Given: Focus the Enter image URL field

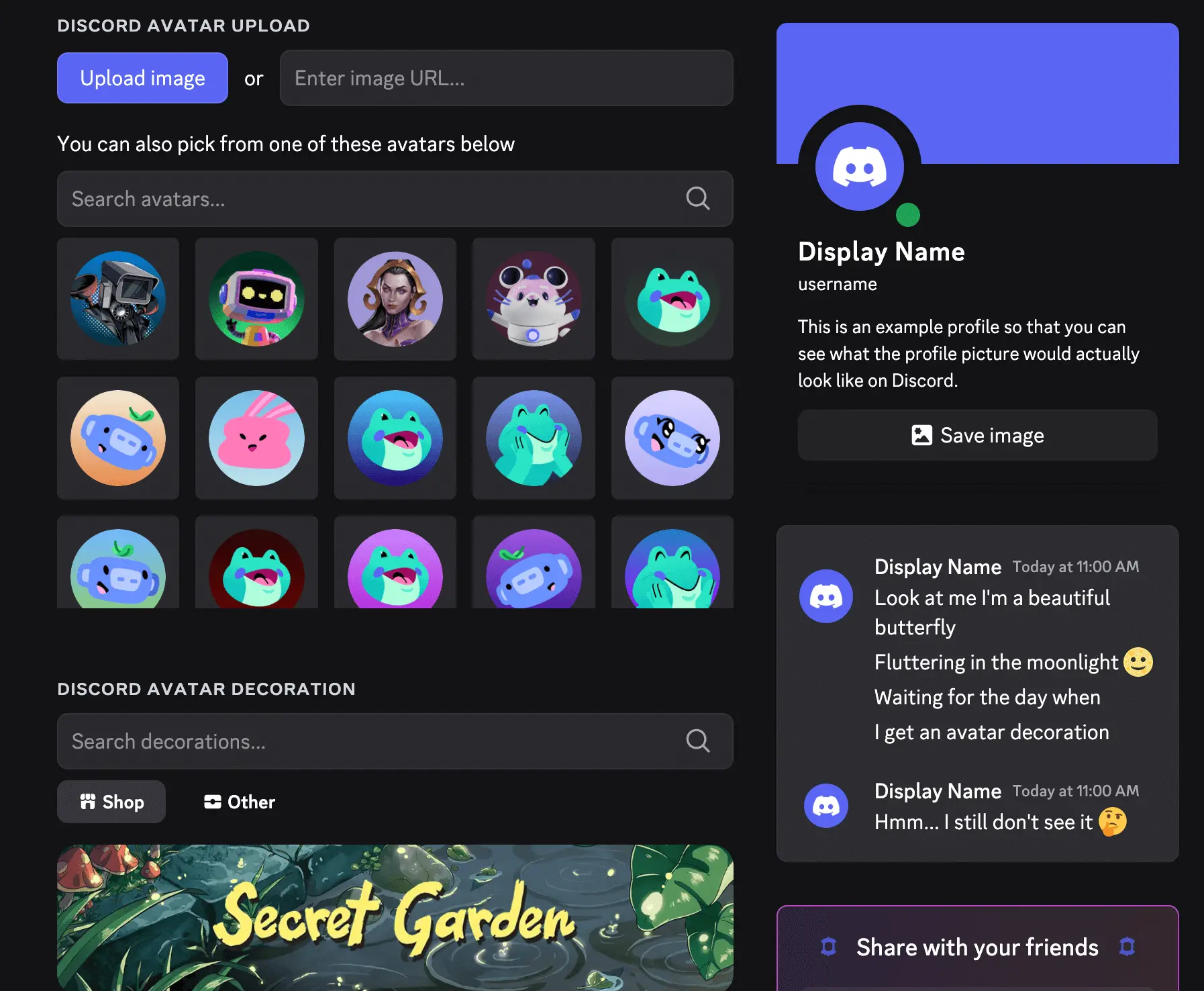Looking at the screenshot, I should coord(506,78).
